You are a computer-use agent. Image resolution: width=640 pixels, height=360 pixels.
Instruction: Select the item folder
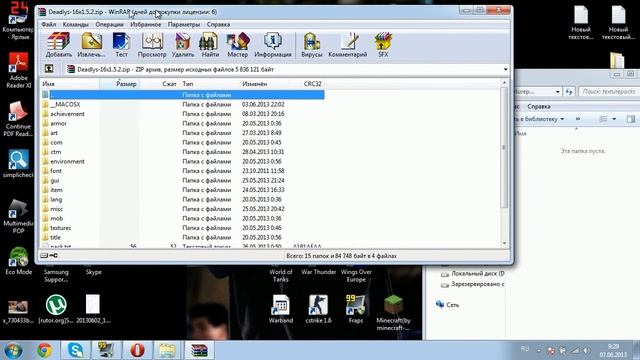(182, 190)
